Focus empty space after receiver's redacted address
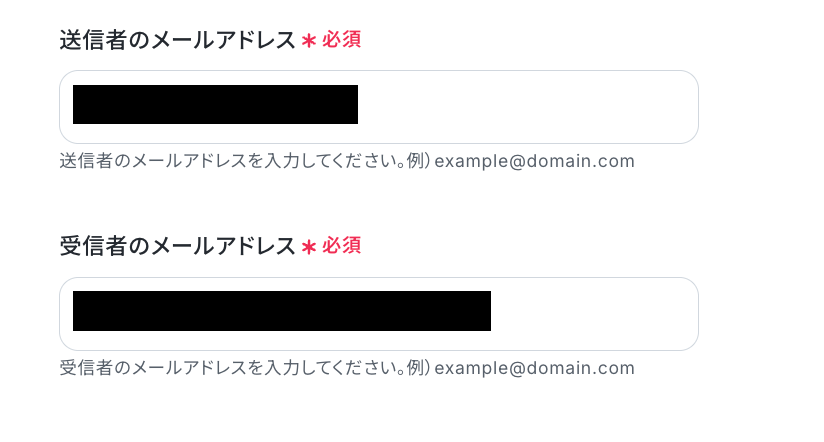This screenshot has width=824, height=442. (x=592, y=314)
